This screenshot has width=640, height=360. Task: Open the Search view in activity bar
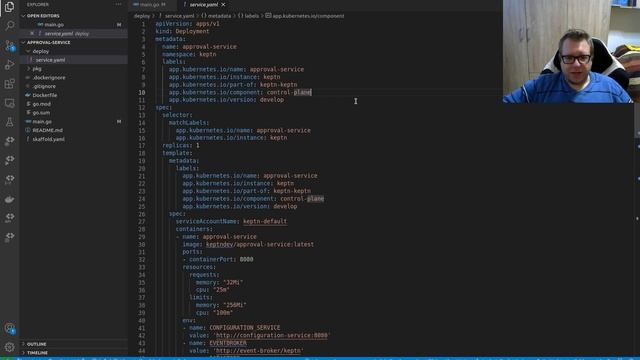point(9,26)
